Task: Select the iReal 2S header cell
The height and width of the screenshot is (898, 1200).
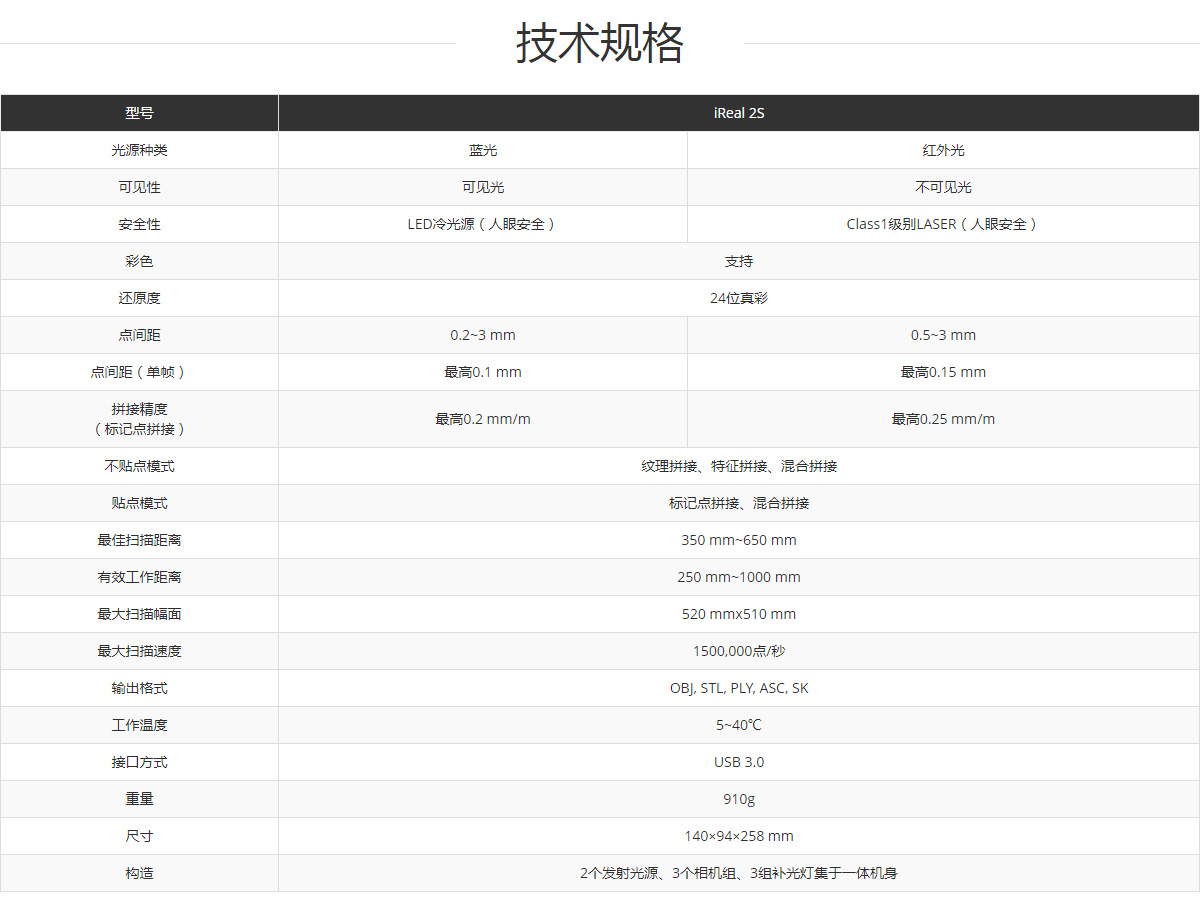Action: pyautogui.click(x=738, y=113)
